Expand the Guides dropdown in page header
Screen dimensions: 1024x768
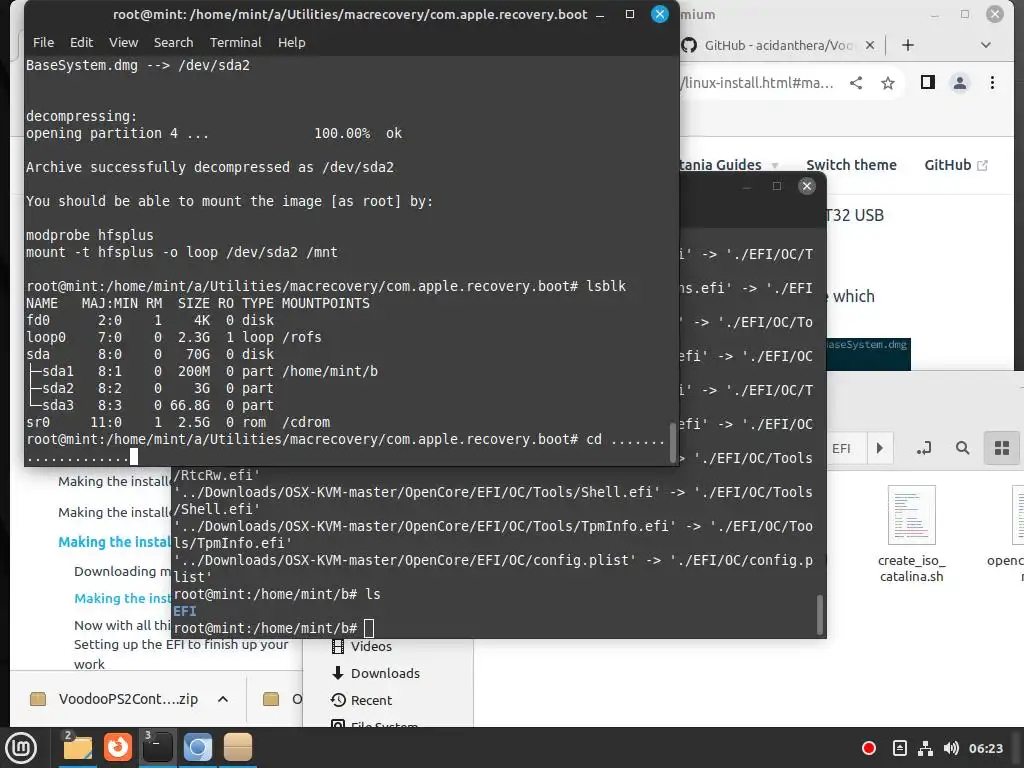(775, 165)
